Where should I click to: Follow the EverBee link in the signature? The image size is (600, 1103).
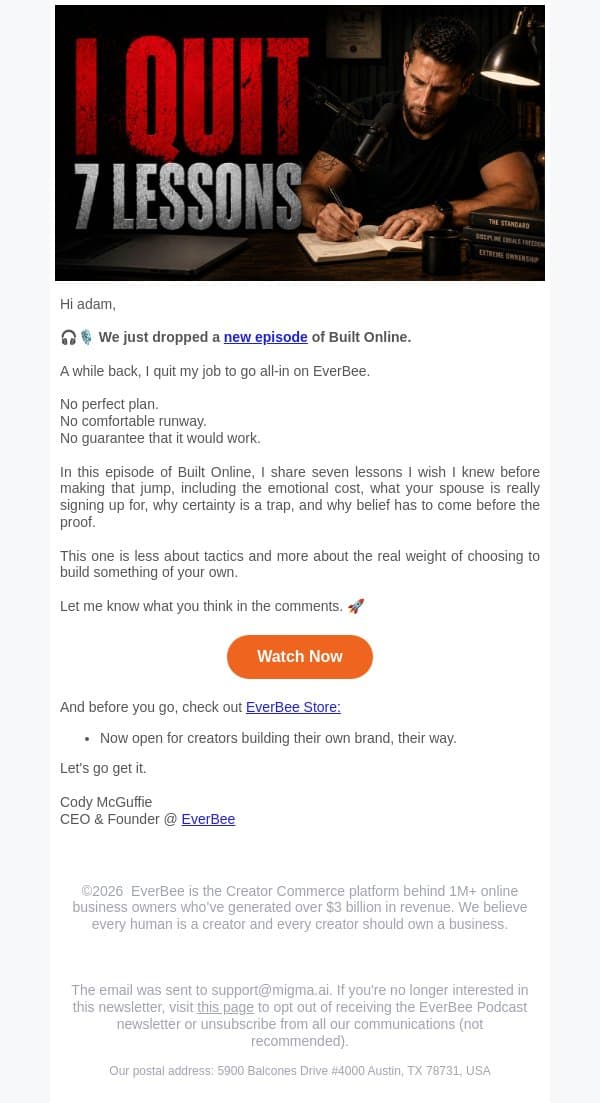208,819
